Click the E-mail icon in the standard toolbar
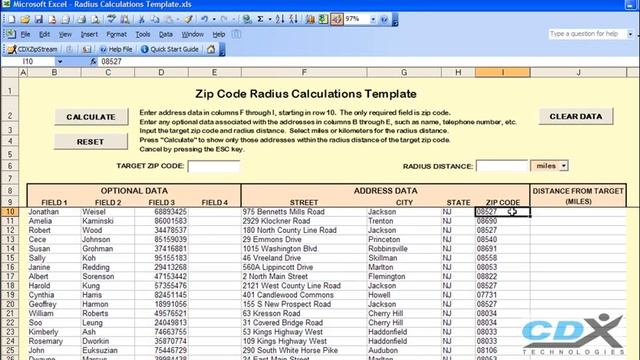The height and width of the screenshot is (360, 640). [65, 19]
